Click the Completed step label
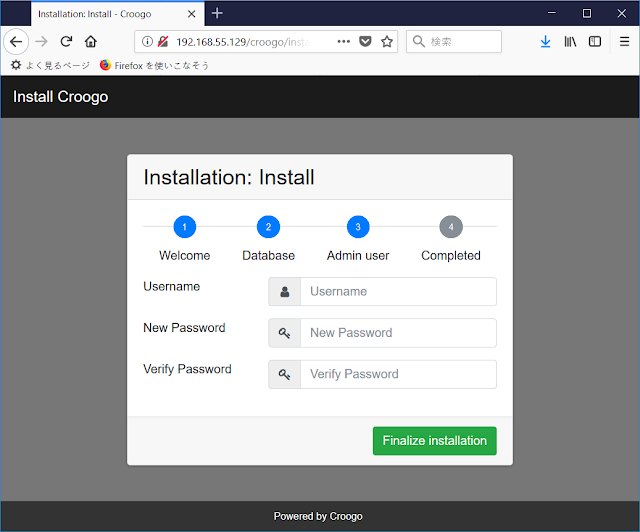640x532 pixels. [451, 256]
